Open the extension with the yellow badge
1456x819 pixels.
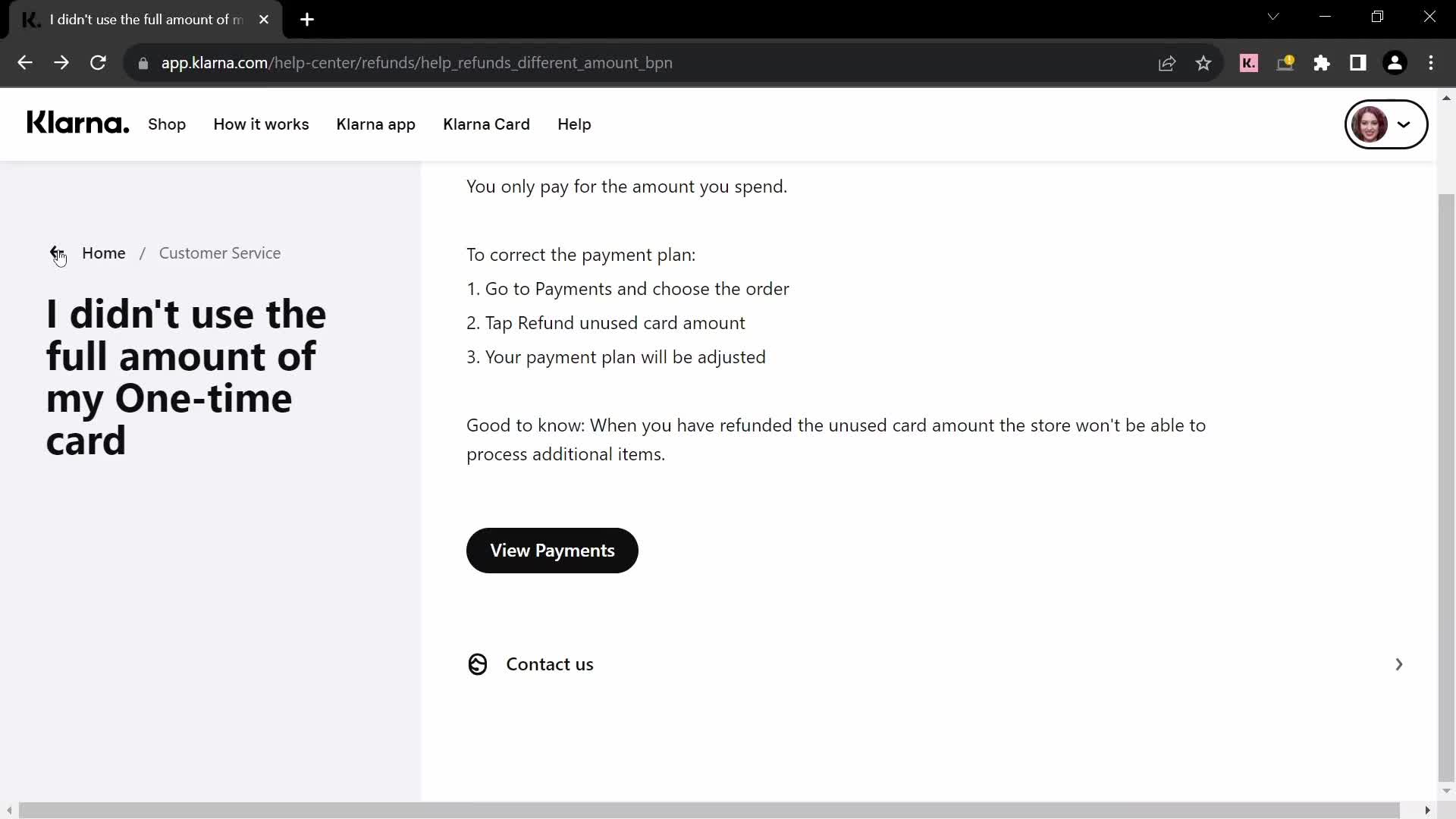coord(1285,63)
